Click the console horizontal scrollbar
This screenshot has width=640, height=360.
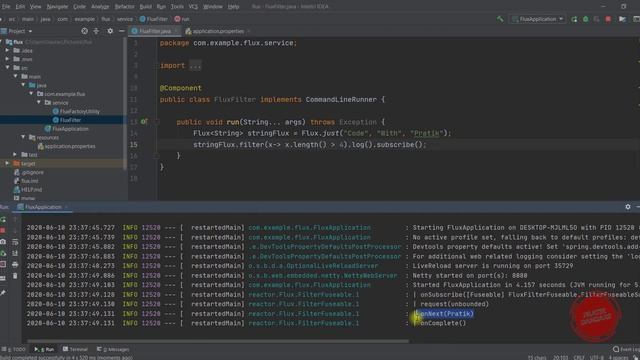(218, 341)
